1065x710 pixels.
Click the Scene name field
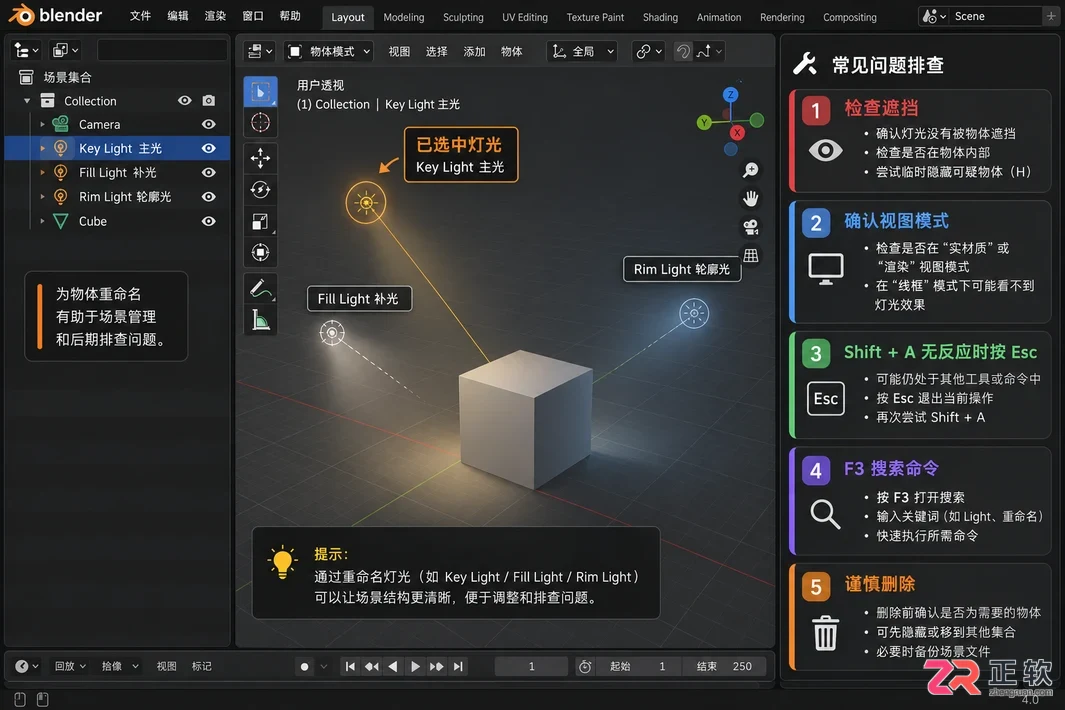[995, 16]
